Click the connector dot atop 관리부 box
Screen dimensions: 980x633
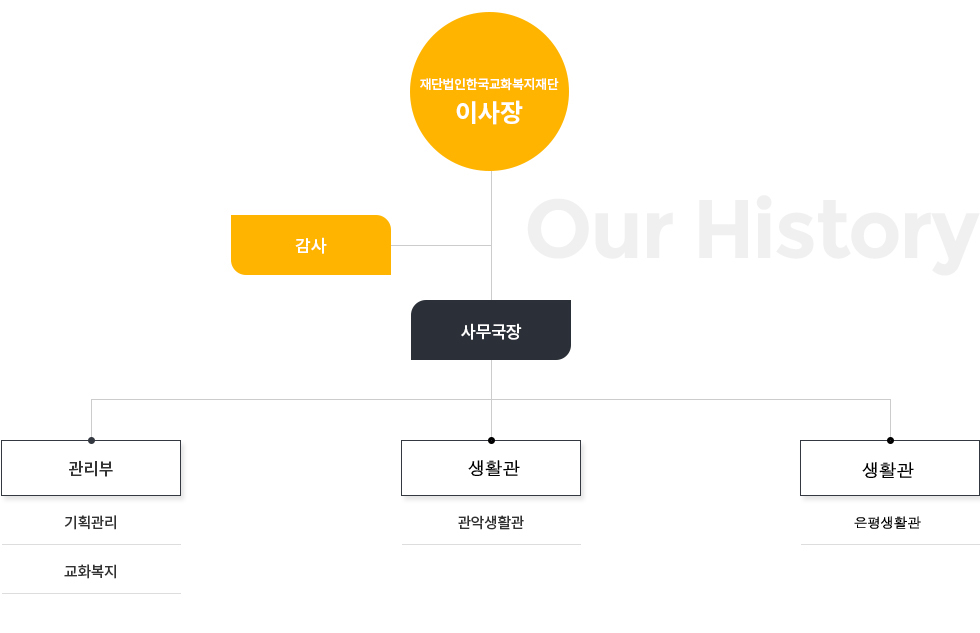[91, 441]
